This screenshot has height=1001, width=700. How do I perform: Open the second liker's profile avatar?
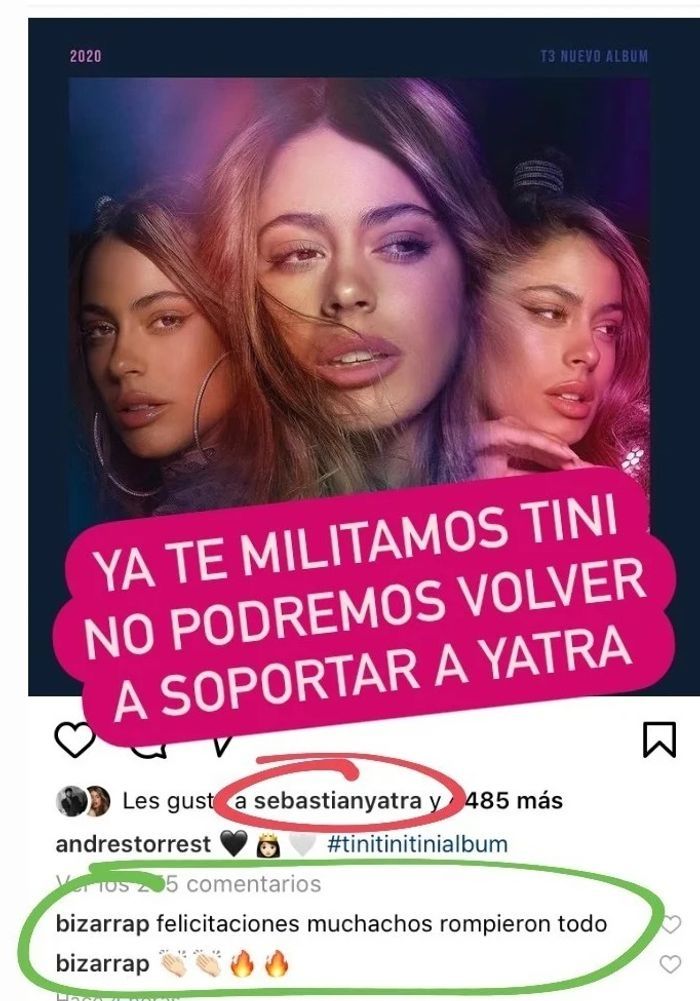(98, 801)
